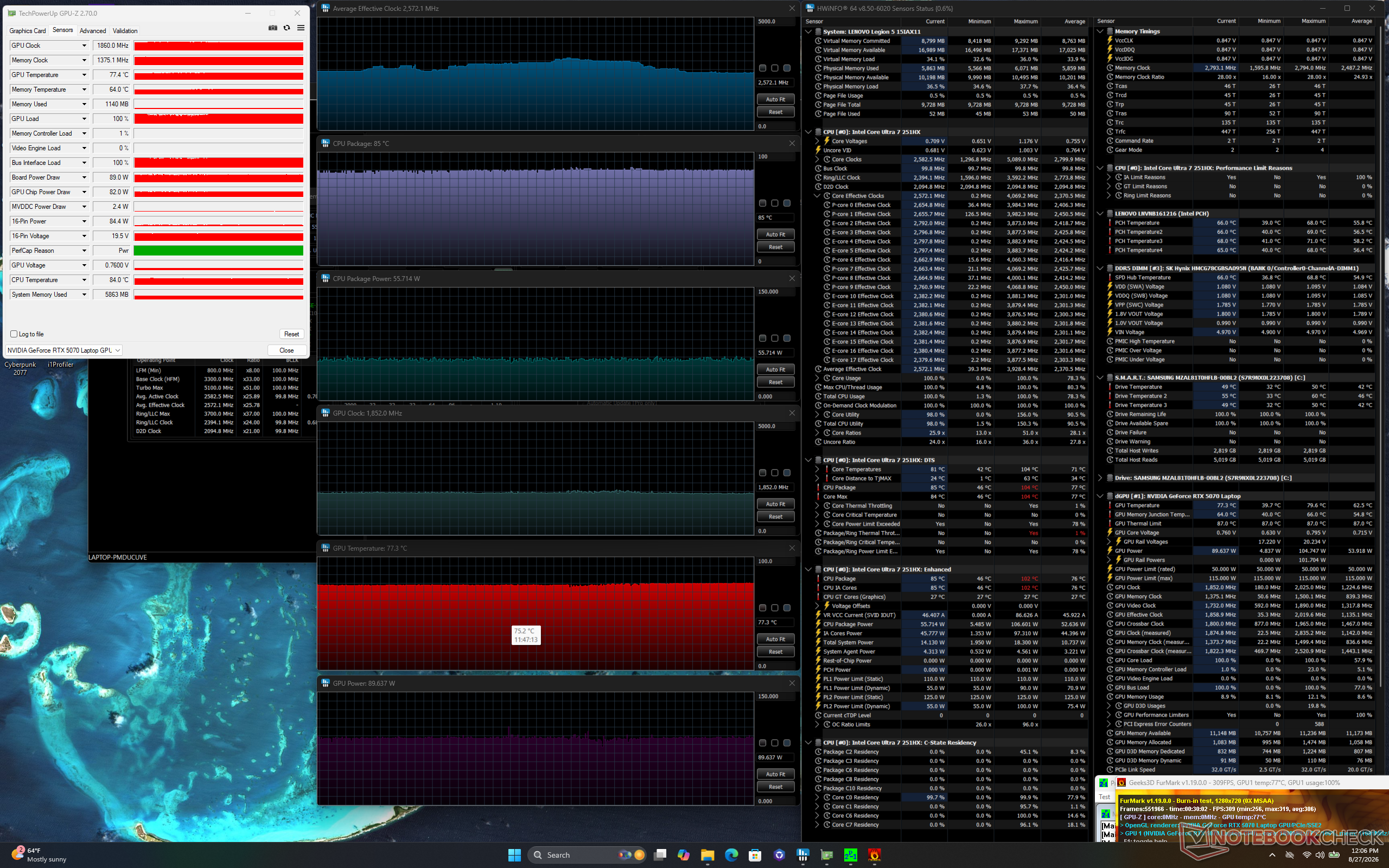The width and height of the screenshot is (1389, 868).
Task: Click the 150.000 max field in GPU Power graph
Action: click(775, 697)
